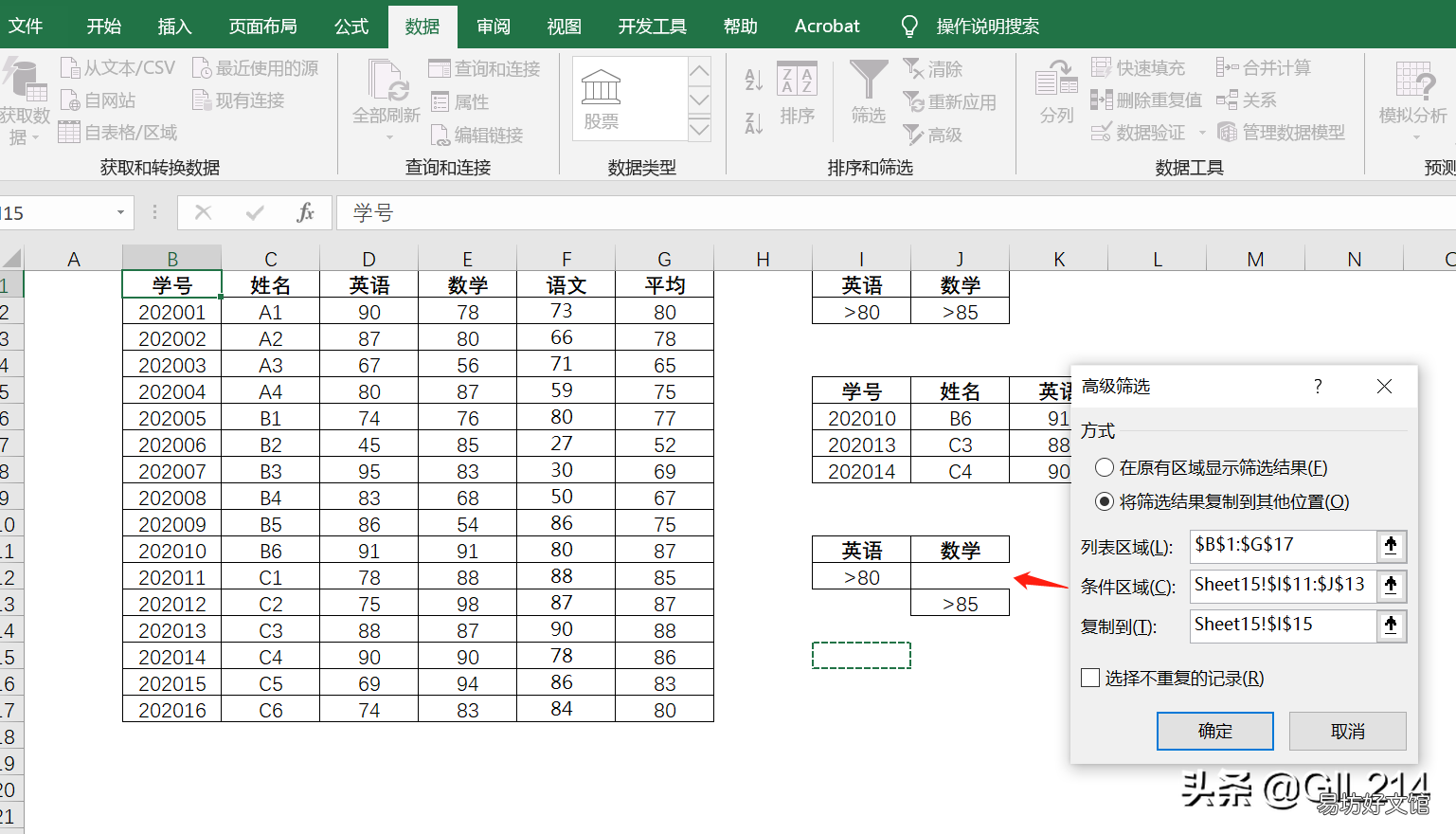Image resolution: width=1456 pixels, height=834 pixels.
Task: Click the Properties (属性) icon
Action: point(440,102)
